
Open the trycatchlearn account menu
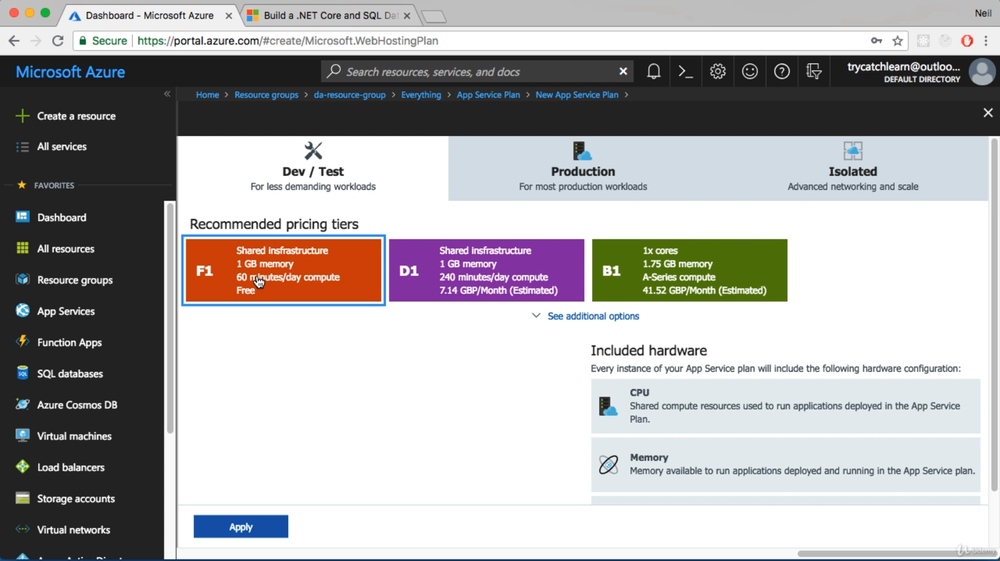coord(903,71)
